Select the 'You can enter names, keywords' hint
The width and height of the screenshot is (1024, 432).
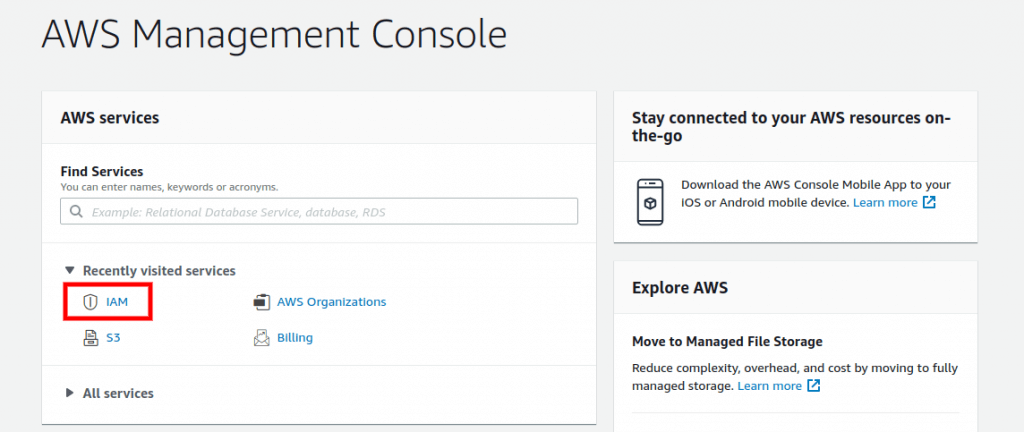(x=169, y=187)
